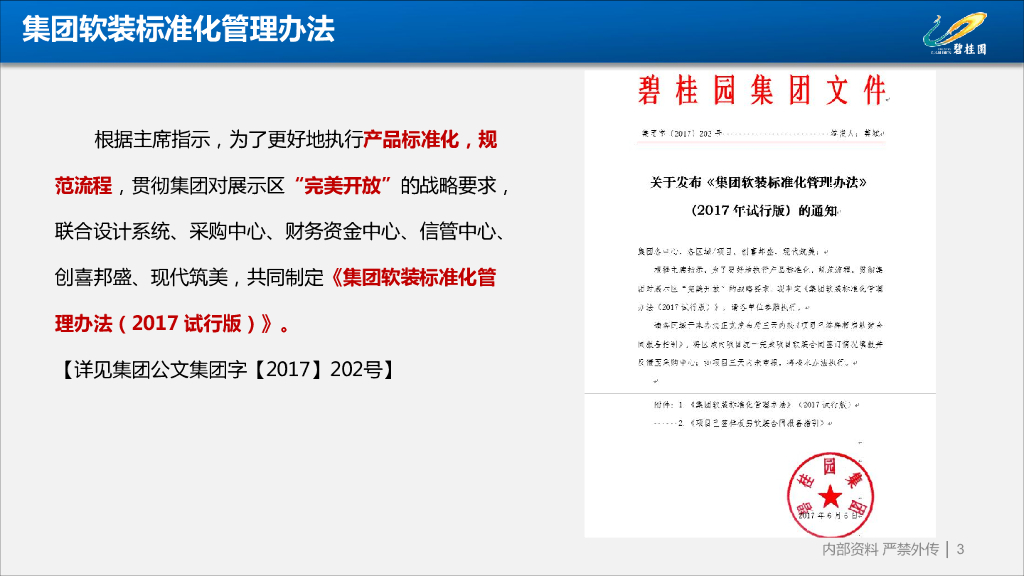Click the text 根据主席指示，为了更好地执行
Viewport: 1024px width, 576px height.
point(228,139)
